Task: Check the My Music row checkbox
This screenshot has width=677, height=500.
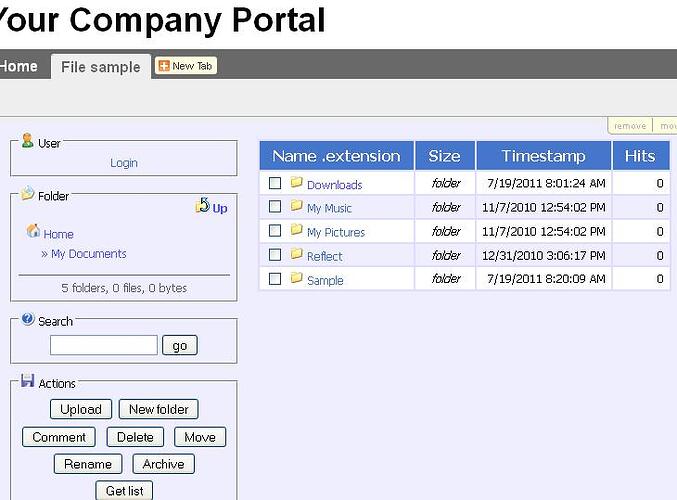Action: click(x=275, y=206)
